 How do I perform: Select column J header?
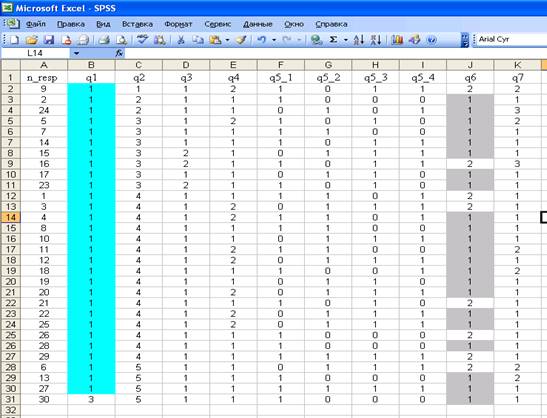click(470, 65)
